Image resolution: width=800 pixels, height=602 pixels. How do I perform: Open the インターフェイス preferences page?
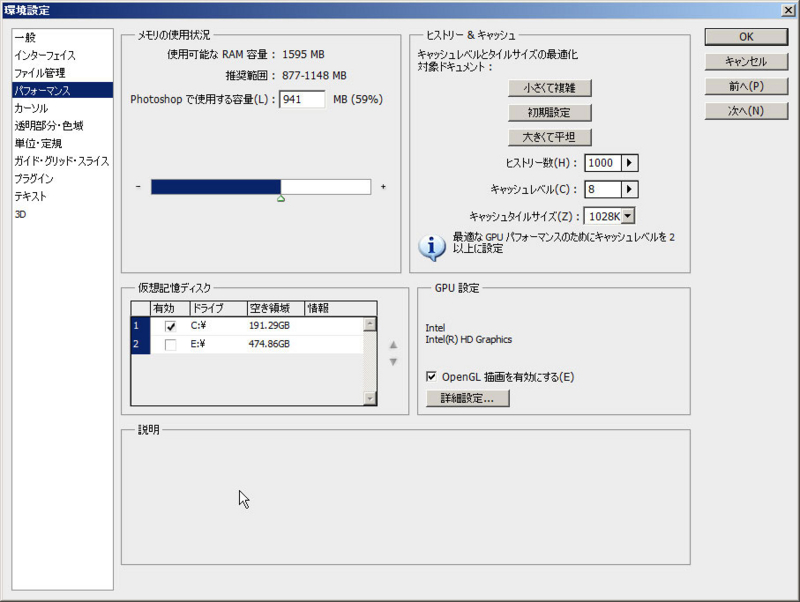click(62, 55)
